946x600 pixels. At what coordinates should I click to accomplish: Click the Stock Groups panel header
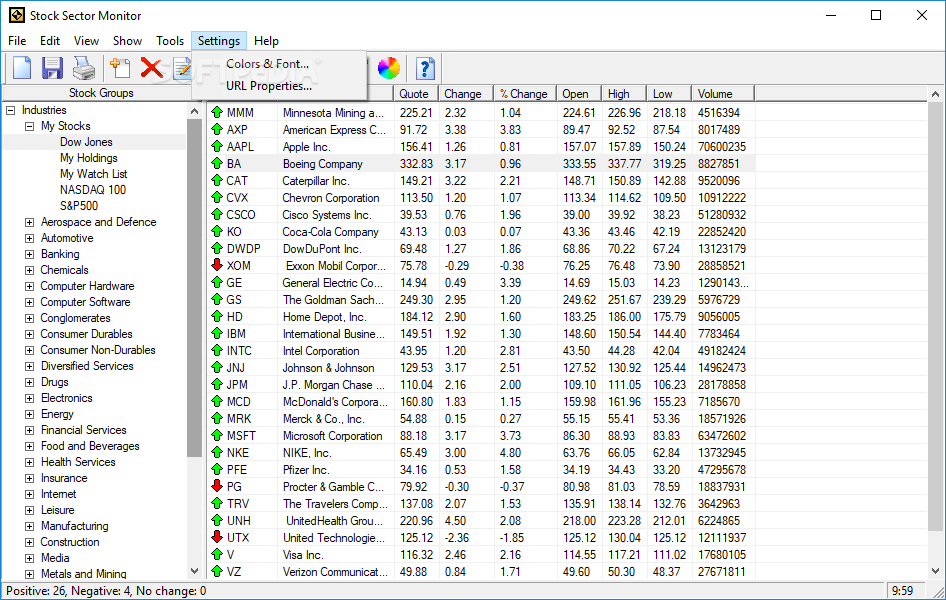coord(101,93)
